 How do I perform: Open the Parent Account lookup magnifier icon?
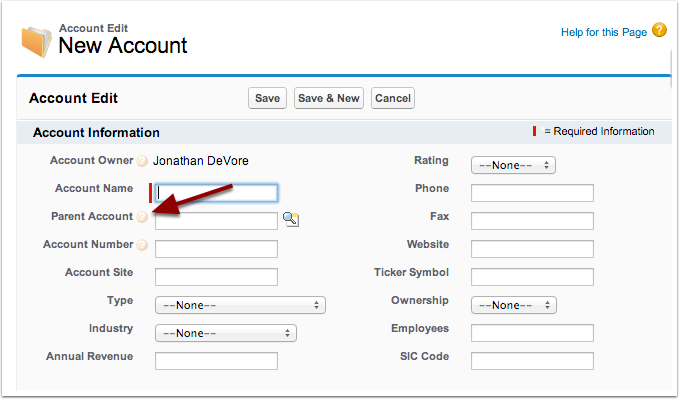(291, 219)
